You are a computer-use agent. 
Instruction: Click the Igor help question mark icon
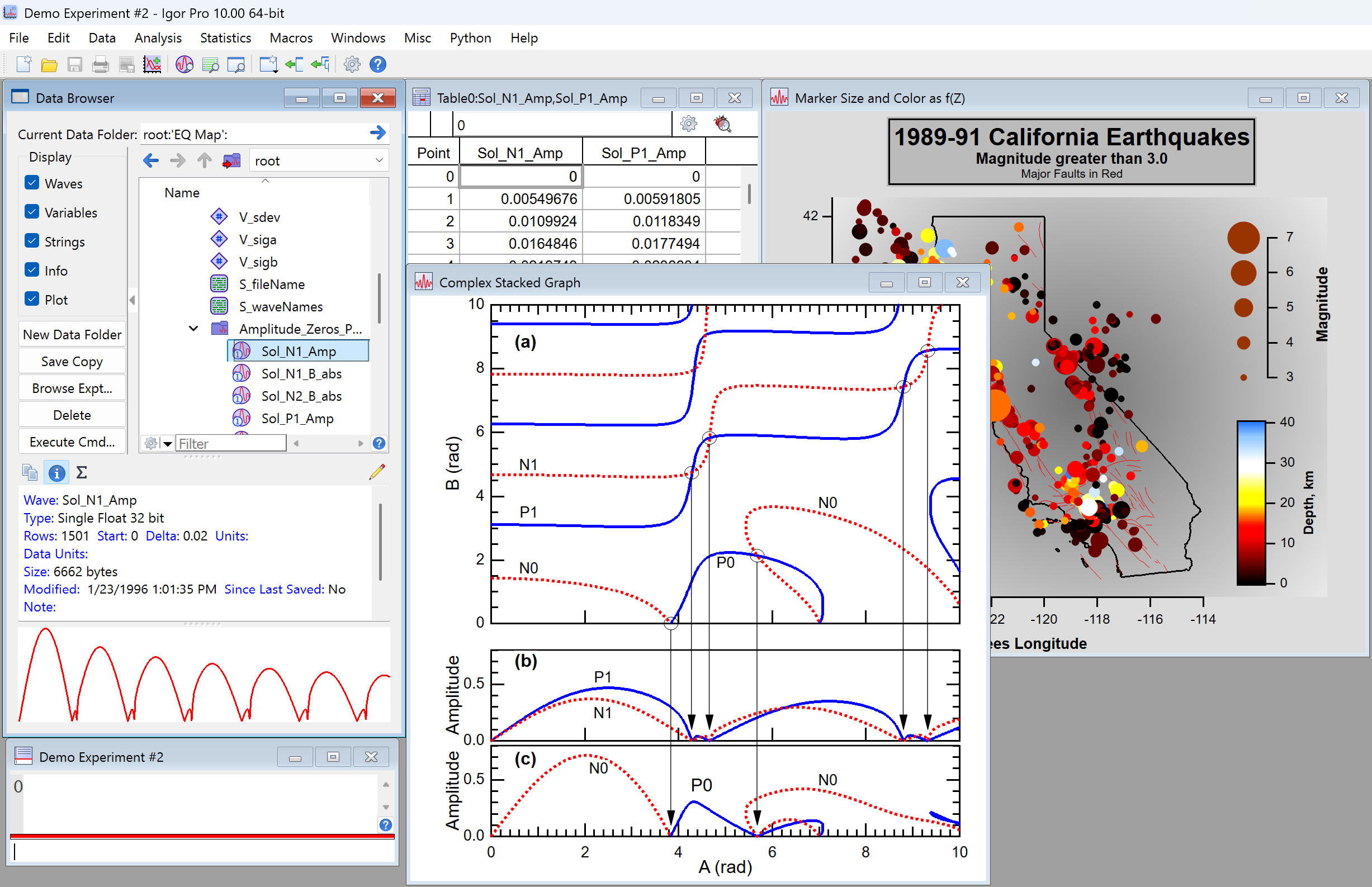(x=378, y=64)
